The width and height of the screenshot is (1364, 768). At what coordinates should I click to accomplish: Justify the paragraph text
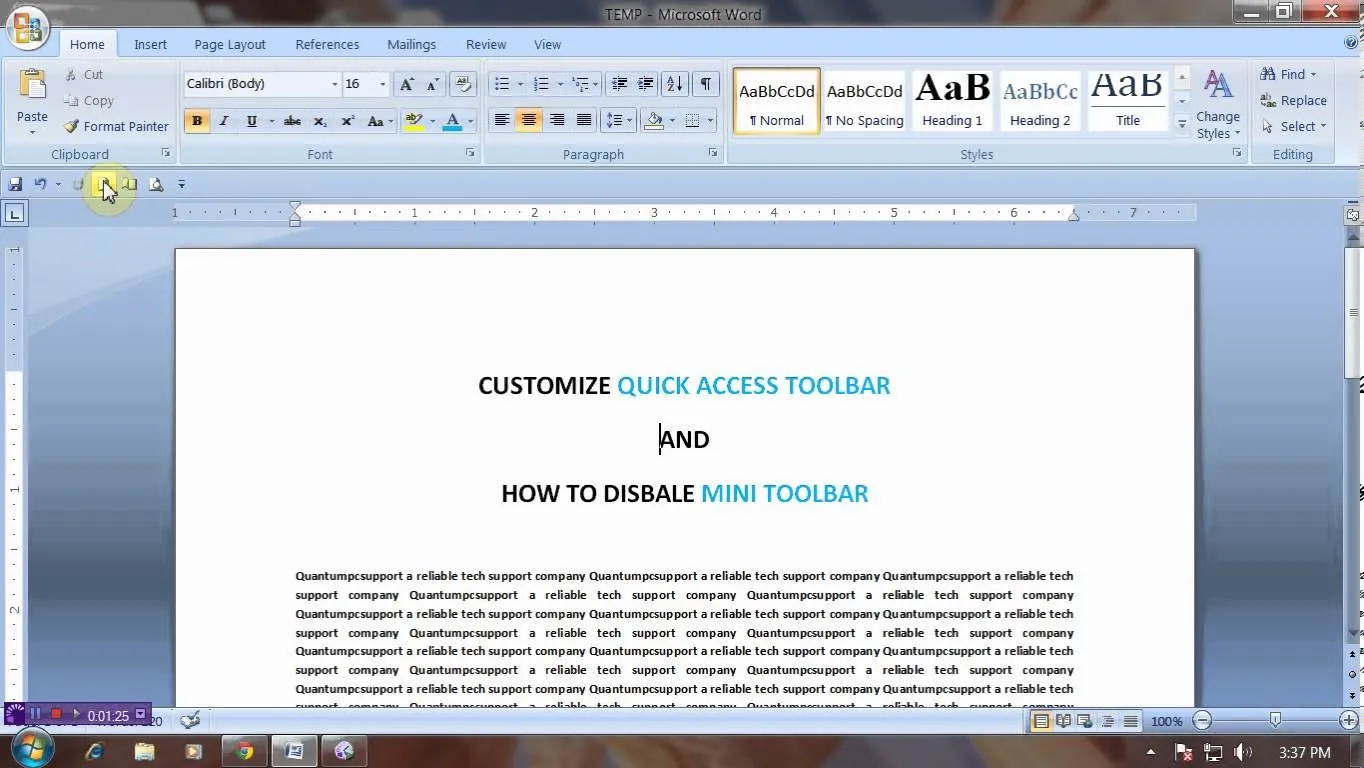tap(584, 120)
